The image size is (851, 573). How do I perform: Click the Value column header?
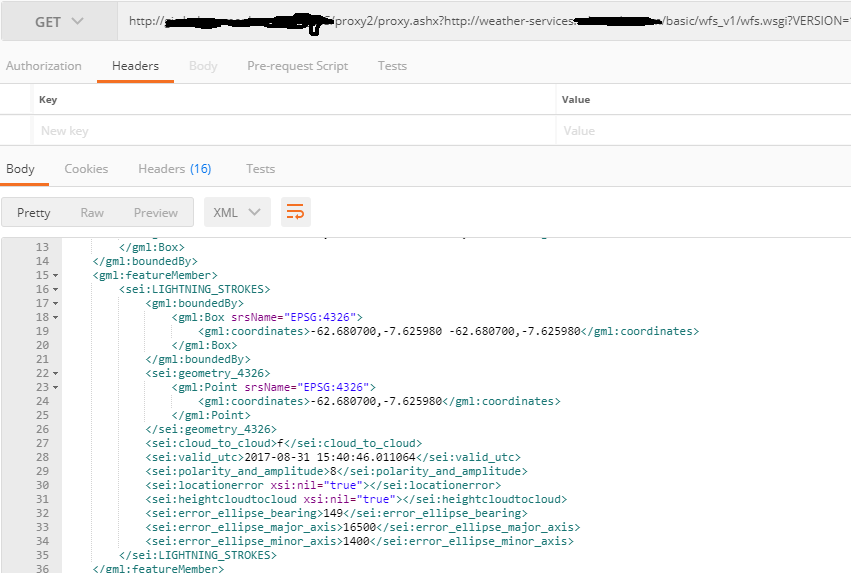(576, 99)
